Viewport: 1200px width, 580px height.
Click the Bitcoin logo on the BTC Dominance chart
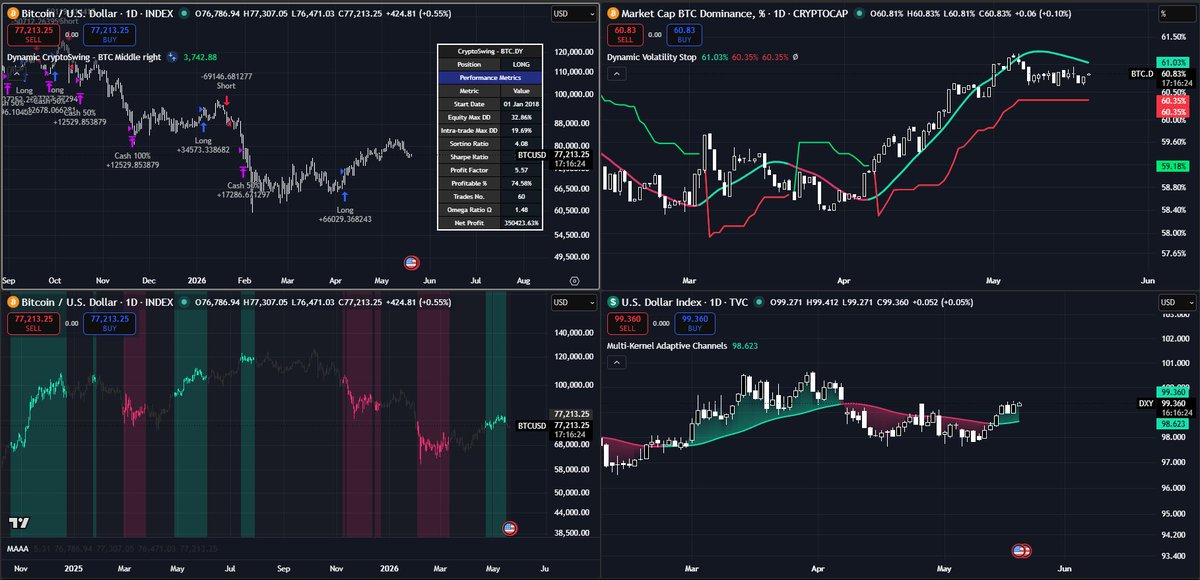pyautogui.click(x=612, y=12)
